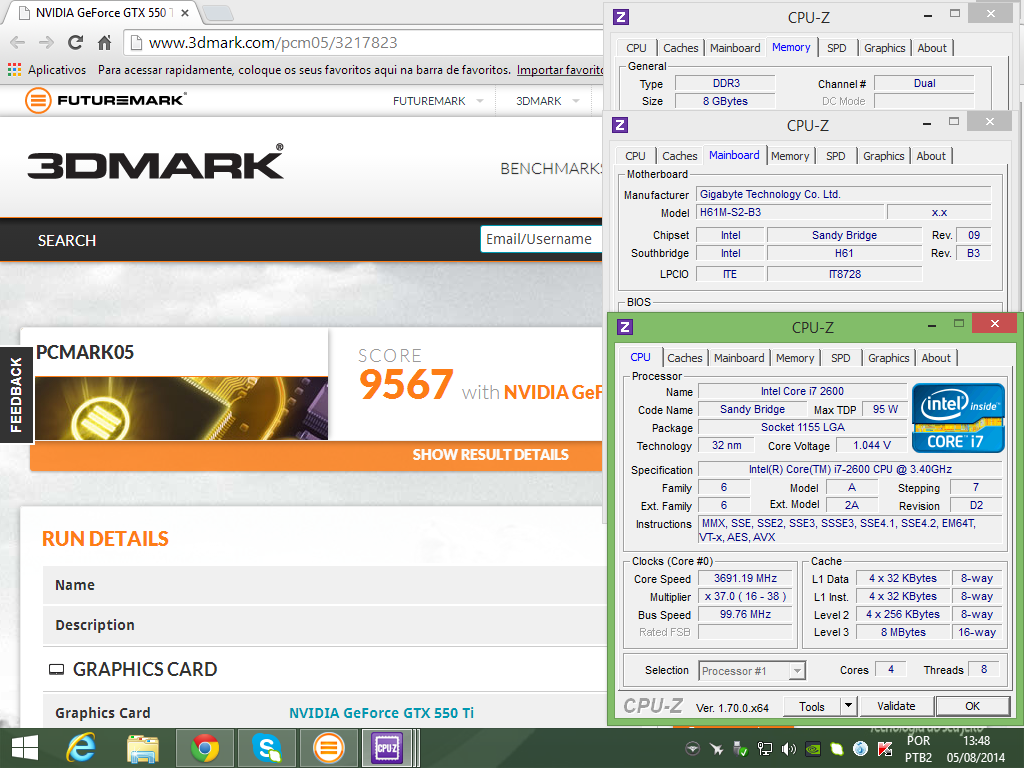Image resolution: width=1024 pixels, height=768 pixels.
Task: Click the airplane tray icon
Action: (x=716, y=748)
